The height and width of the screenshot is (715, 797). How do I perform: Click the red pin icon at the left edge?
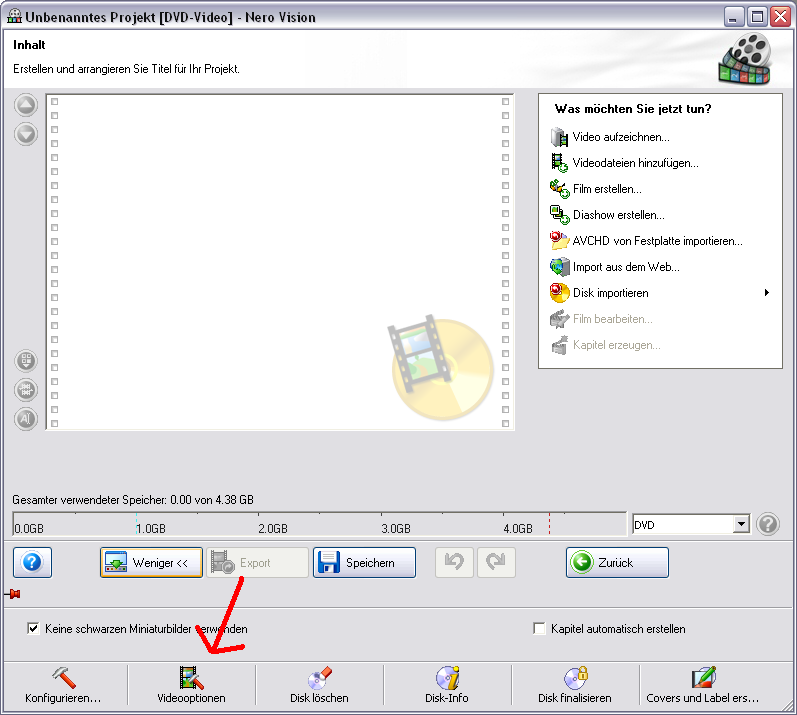coord(13,594)
